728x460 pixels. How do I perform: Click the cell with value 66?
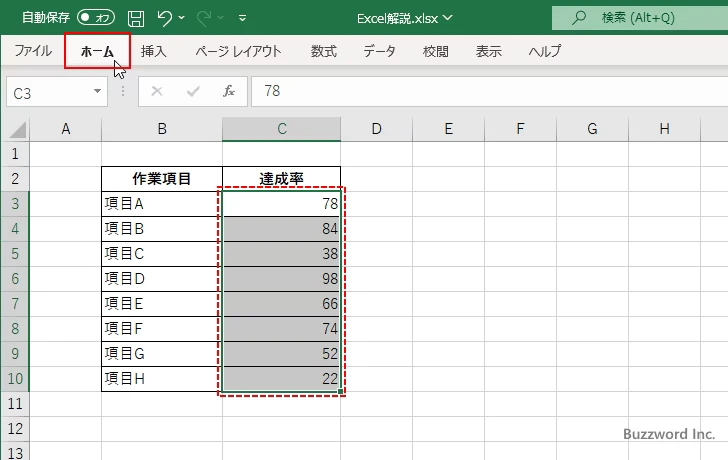point(281,304)
